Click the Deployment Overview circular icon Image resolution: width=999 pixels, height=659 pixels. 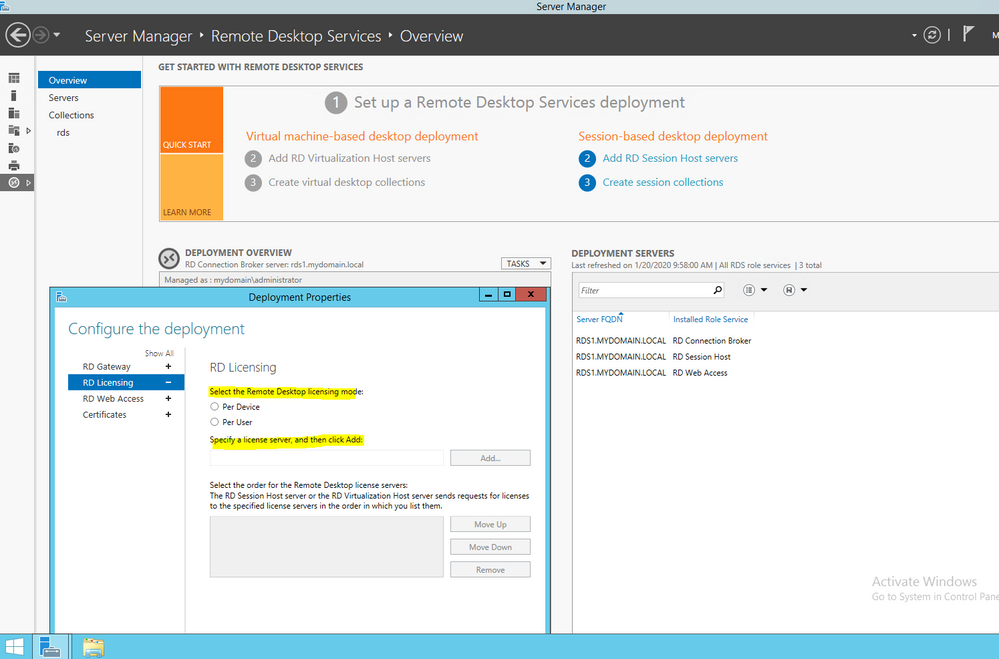pos(169,258)
